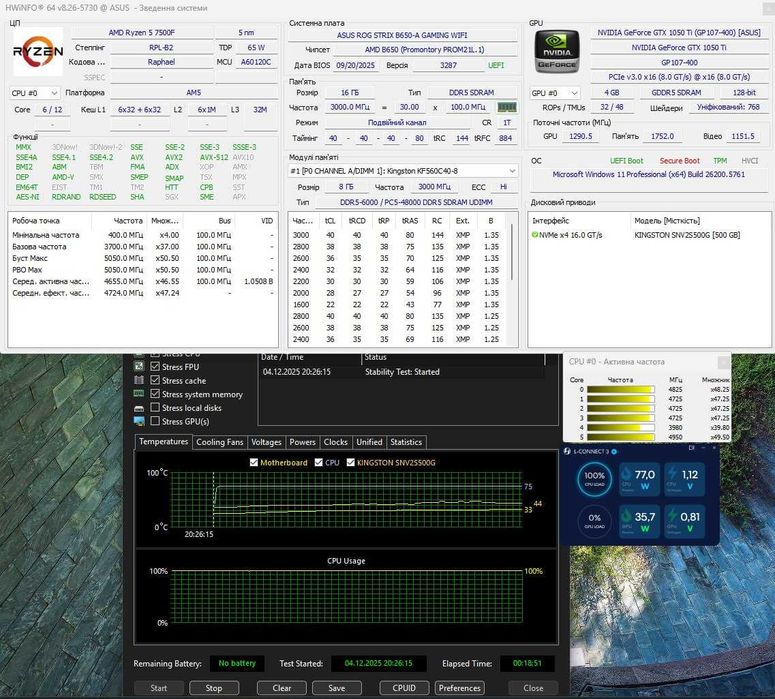Click the CPU voltage 1,12 V tile in L-Connect
Screen dimensions: 775x699
coord(685,478)
